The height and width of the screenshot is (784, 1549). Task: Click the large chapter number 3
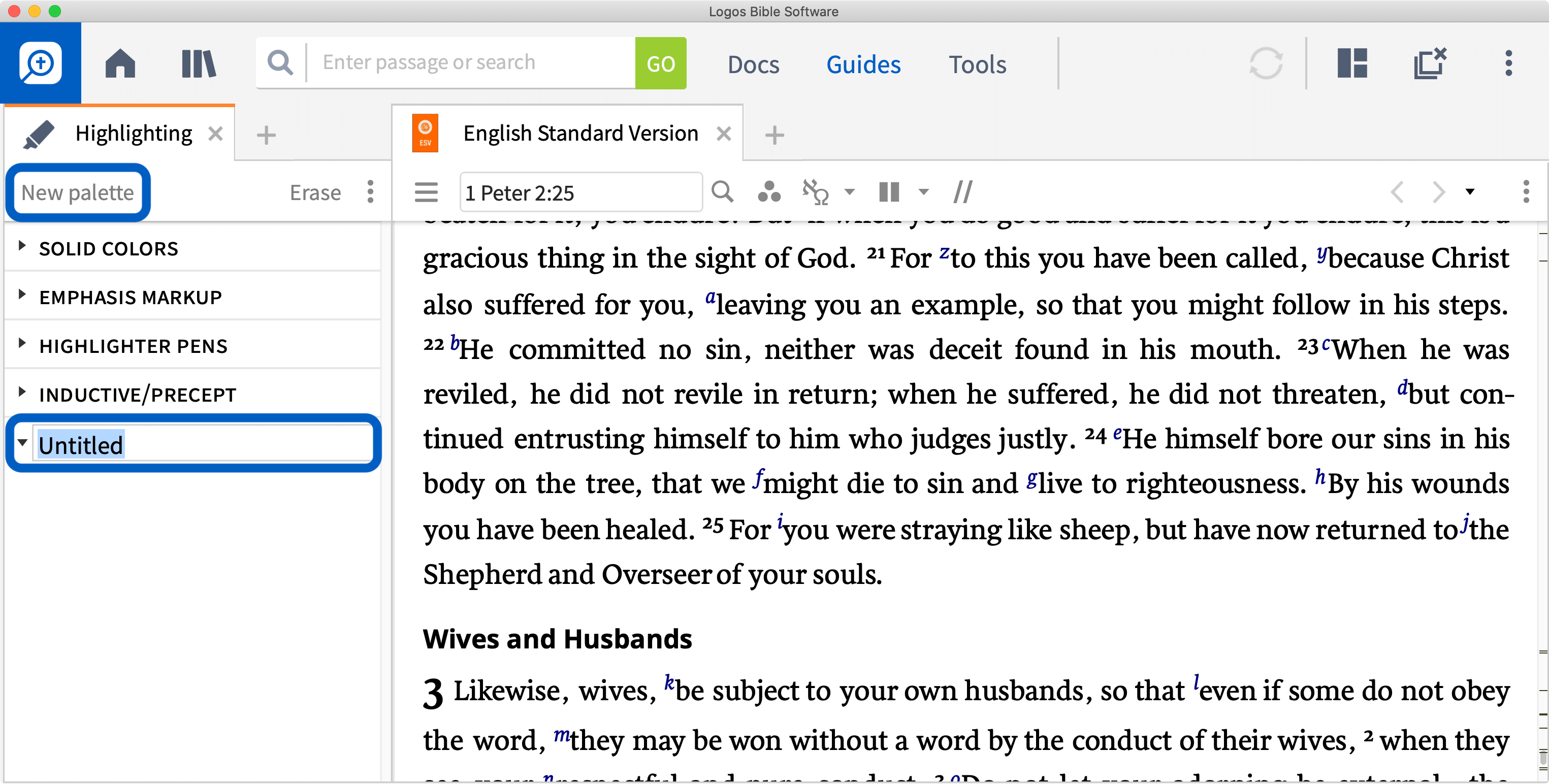tap(432, 694)
